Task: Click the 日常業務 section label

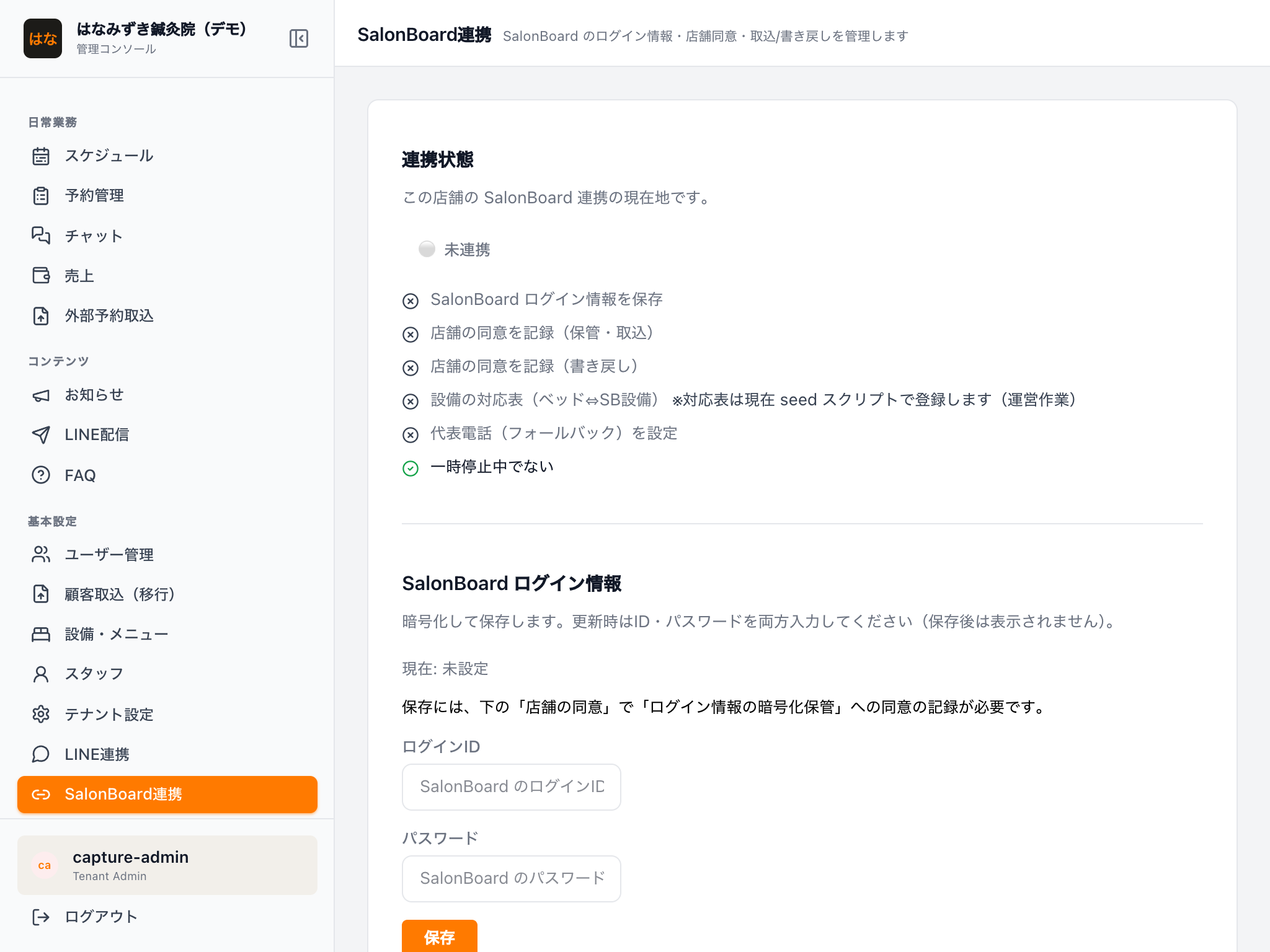Action: (x=53, y=122)
